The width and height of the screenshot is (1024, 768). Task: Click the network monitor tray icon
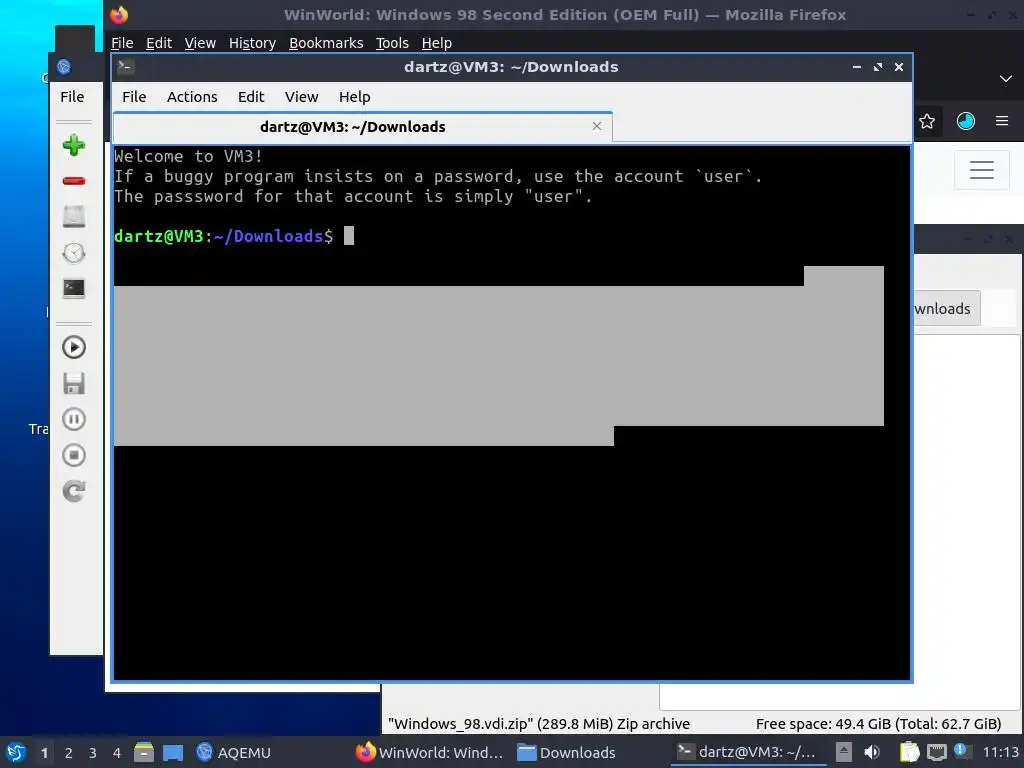936,752
